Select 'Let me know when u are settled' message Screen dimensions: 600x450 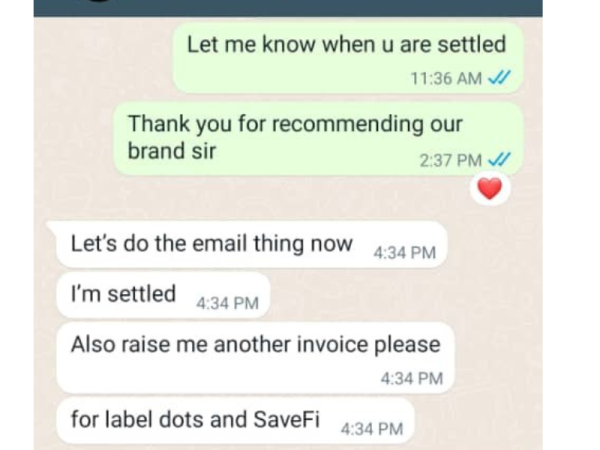(x=348, y=57)
